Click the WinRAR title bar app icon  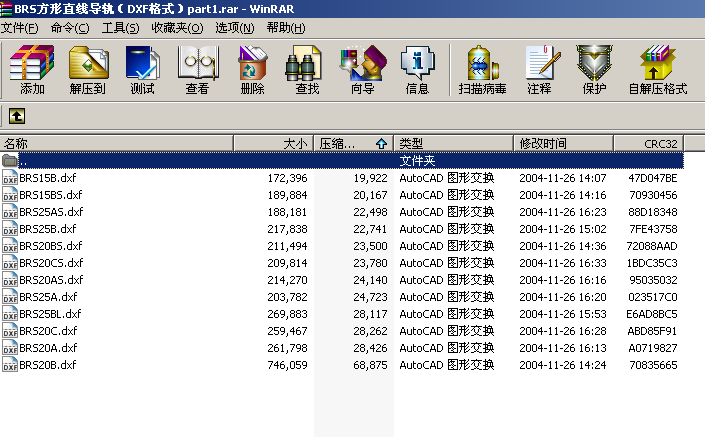[x=6, y=9]
